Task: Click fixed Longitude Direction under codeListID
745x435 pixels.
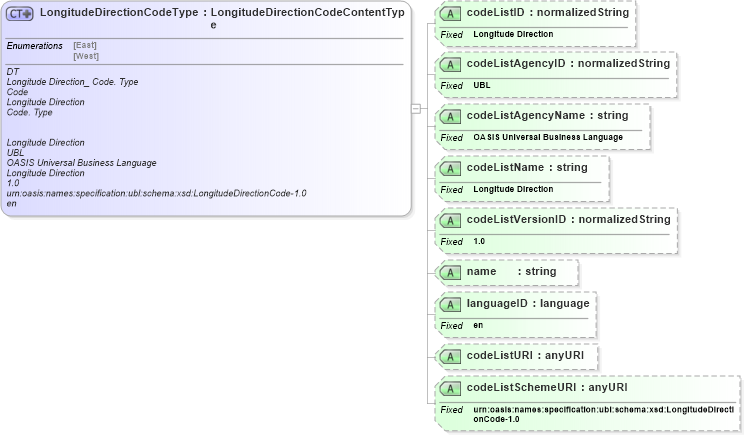Action: click(513, 34)
